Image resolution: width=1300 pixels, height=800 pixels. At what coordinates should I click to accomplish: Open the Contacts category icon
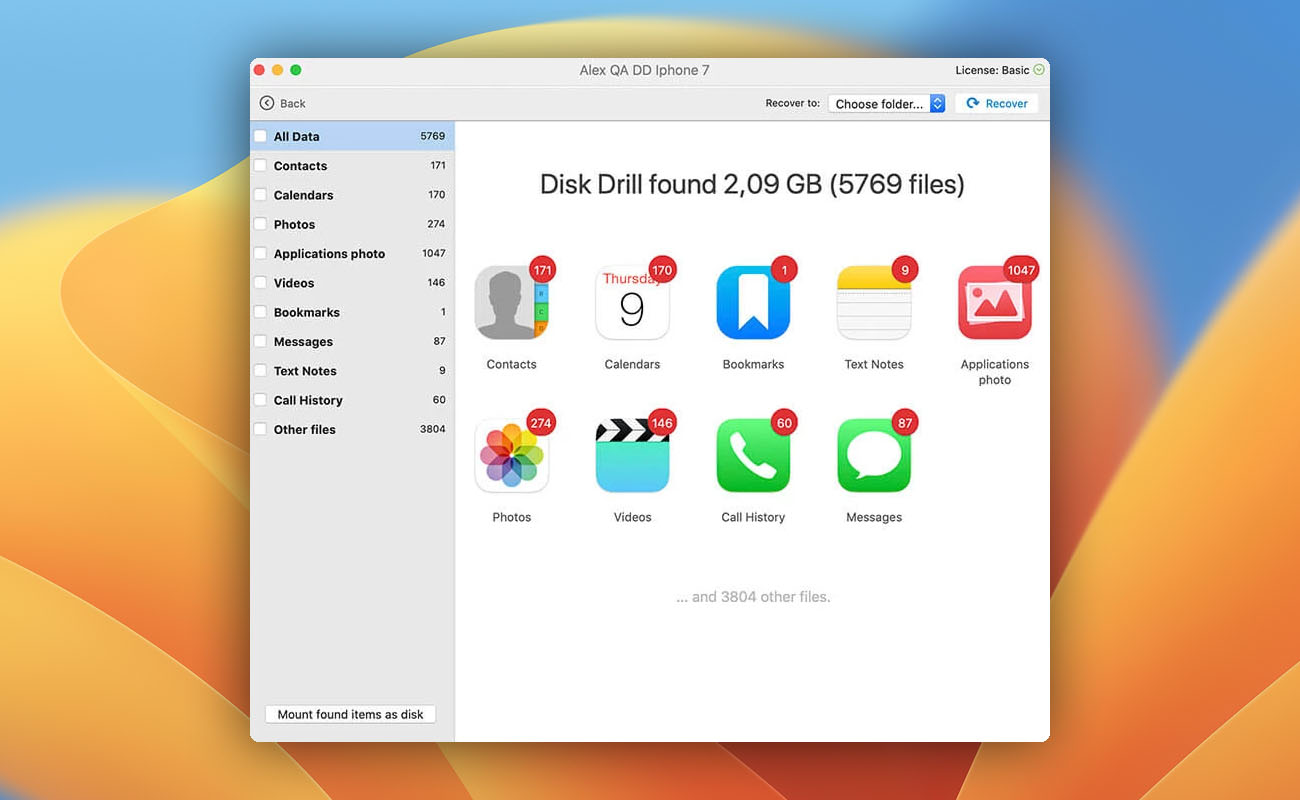pos(512,303)
